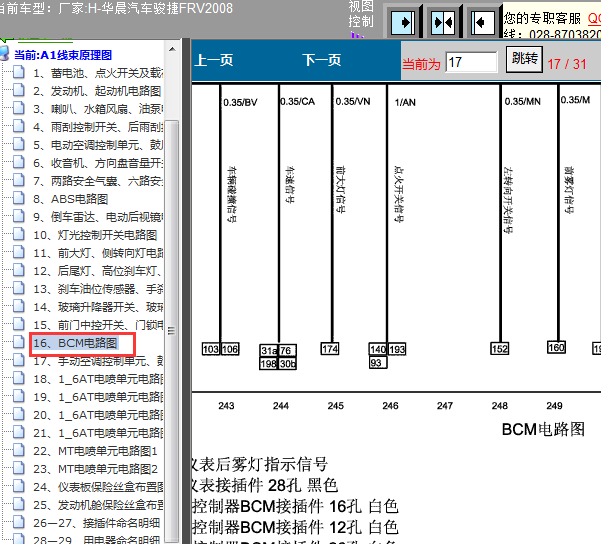Click the root node icon of A1线束原理图
The width and height of the screenshot is (601, 544).
coord(5,53)
